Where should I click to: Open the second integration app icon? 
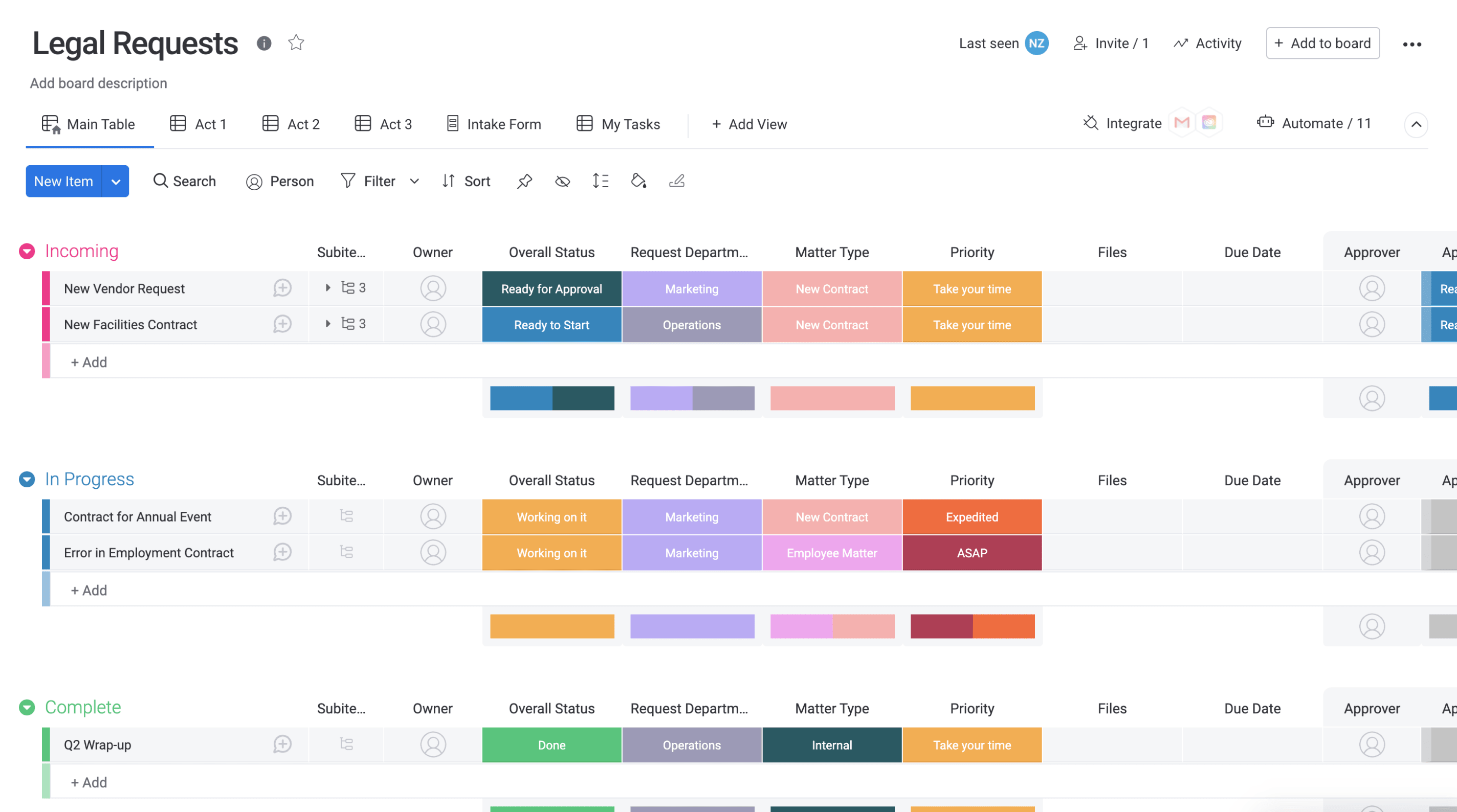pyautogui.click(x=1209, y=123)
